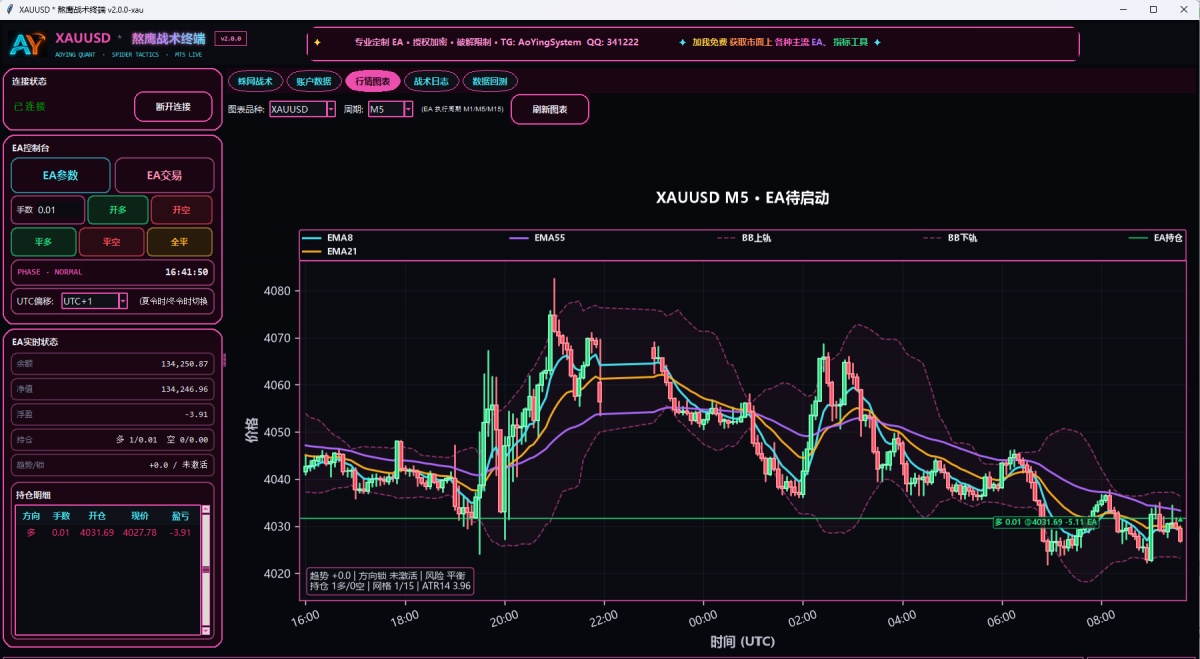The width and height of the screenshot is (1200, 659).
Task: Click the EMA55 legend entry
Action: tap(536, 238)
